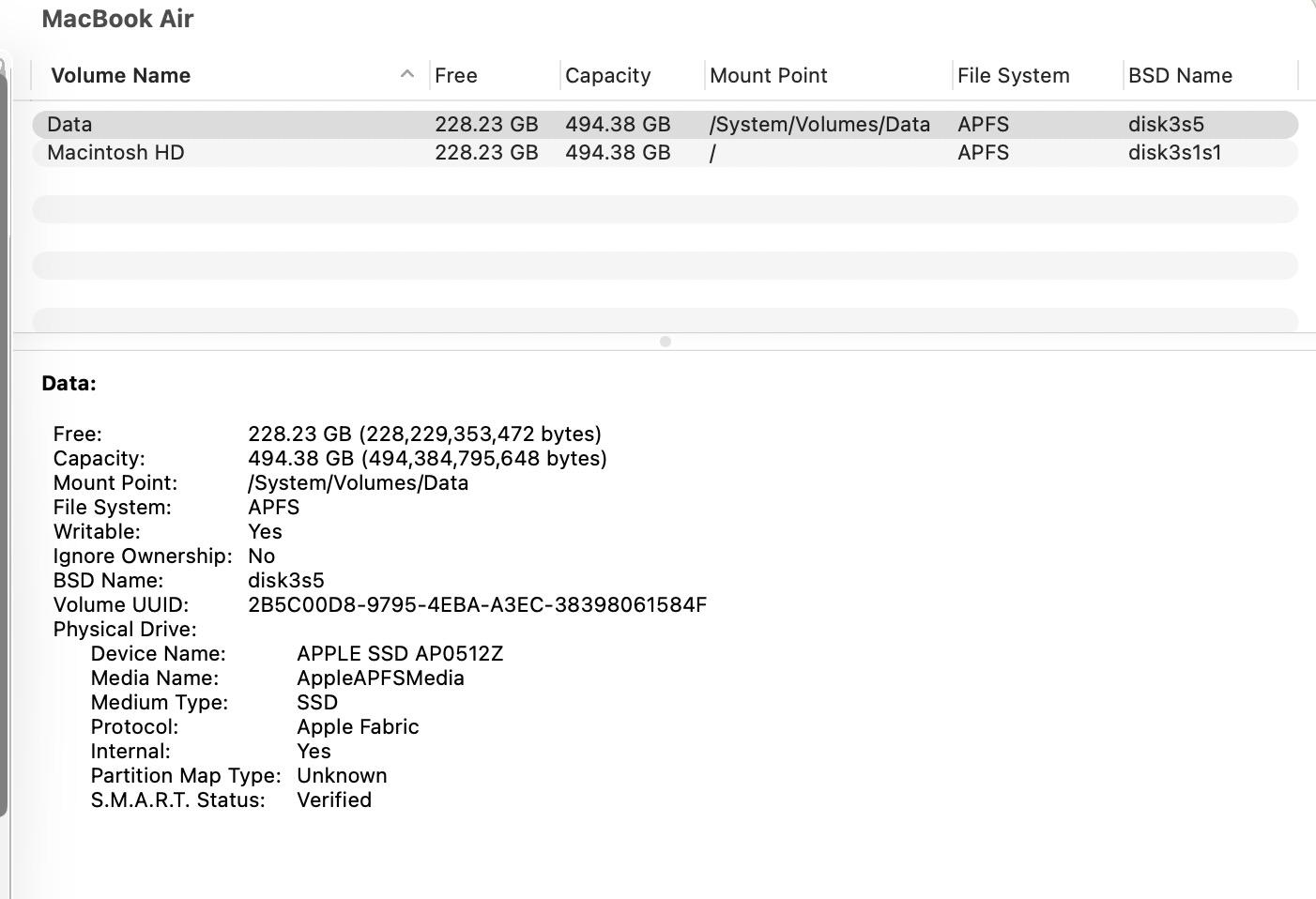
Task: Click the sort chevron in Volume Name header
Action: 407,74
